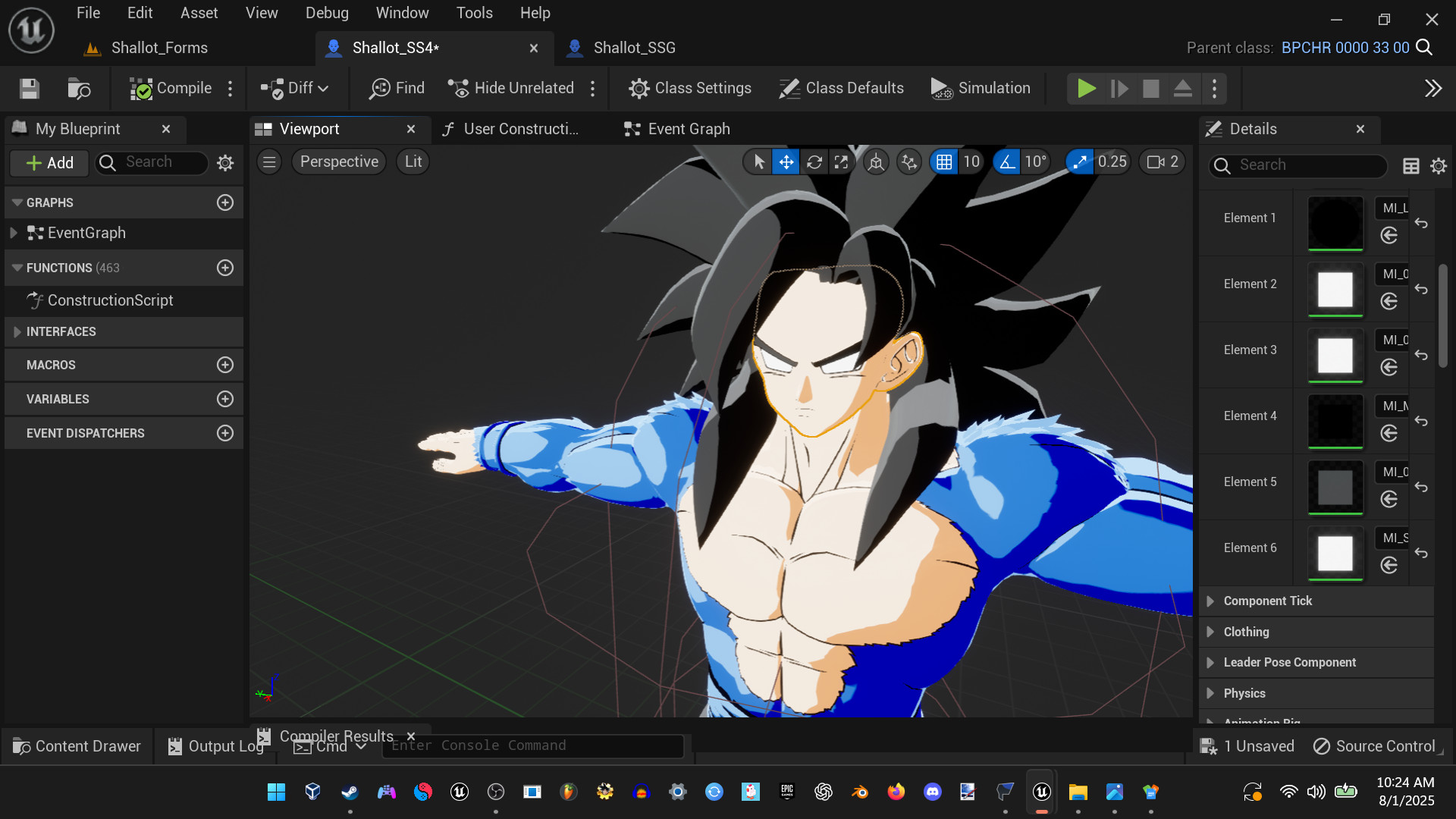The image size is (1456, 819).
Task: Activate the Hide Unrelated tool
Action: tap(512, 88)
